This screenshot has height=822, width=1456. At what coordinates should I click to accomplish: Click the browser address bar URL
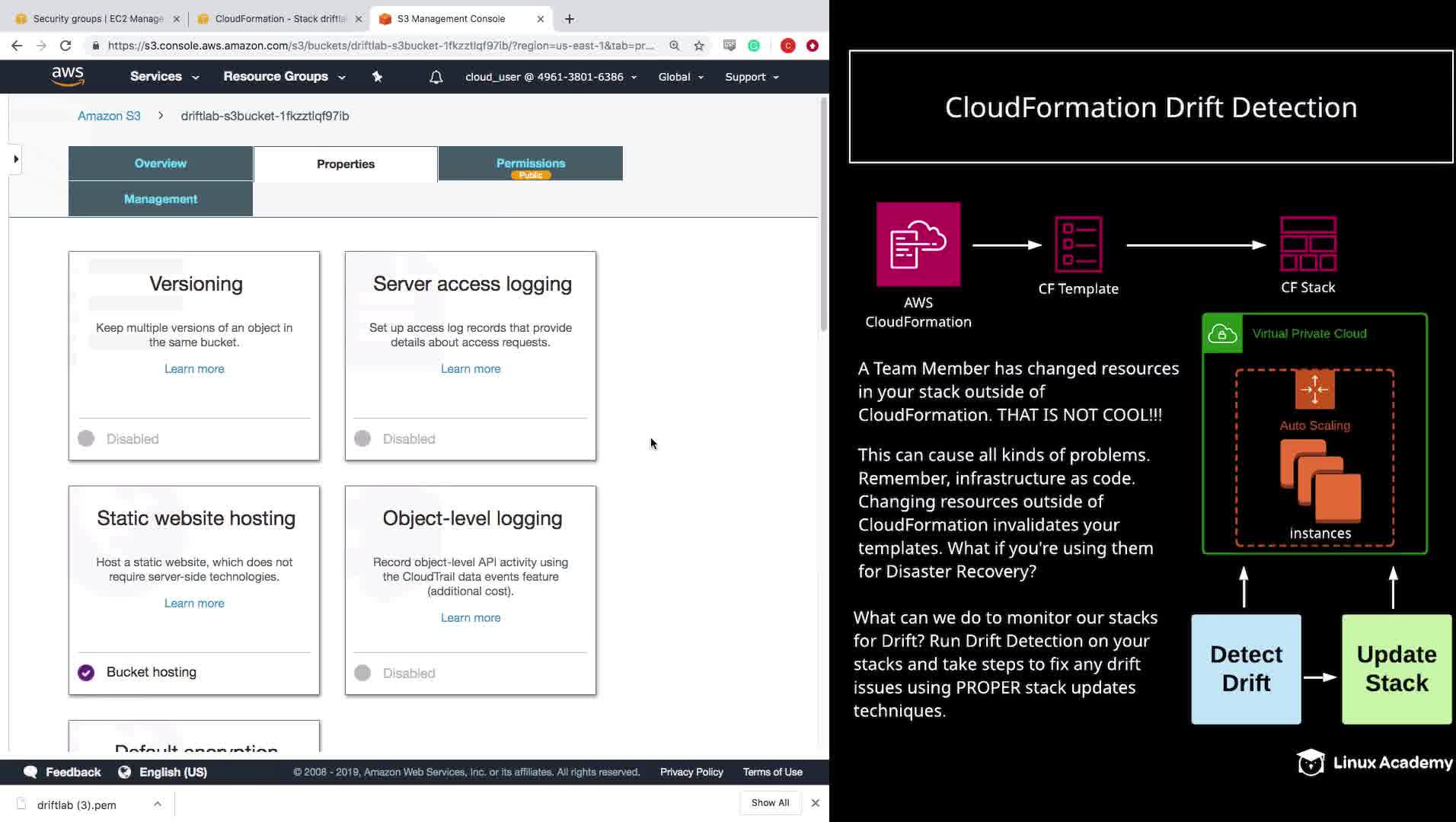(x=381, y=46)
